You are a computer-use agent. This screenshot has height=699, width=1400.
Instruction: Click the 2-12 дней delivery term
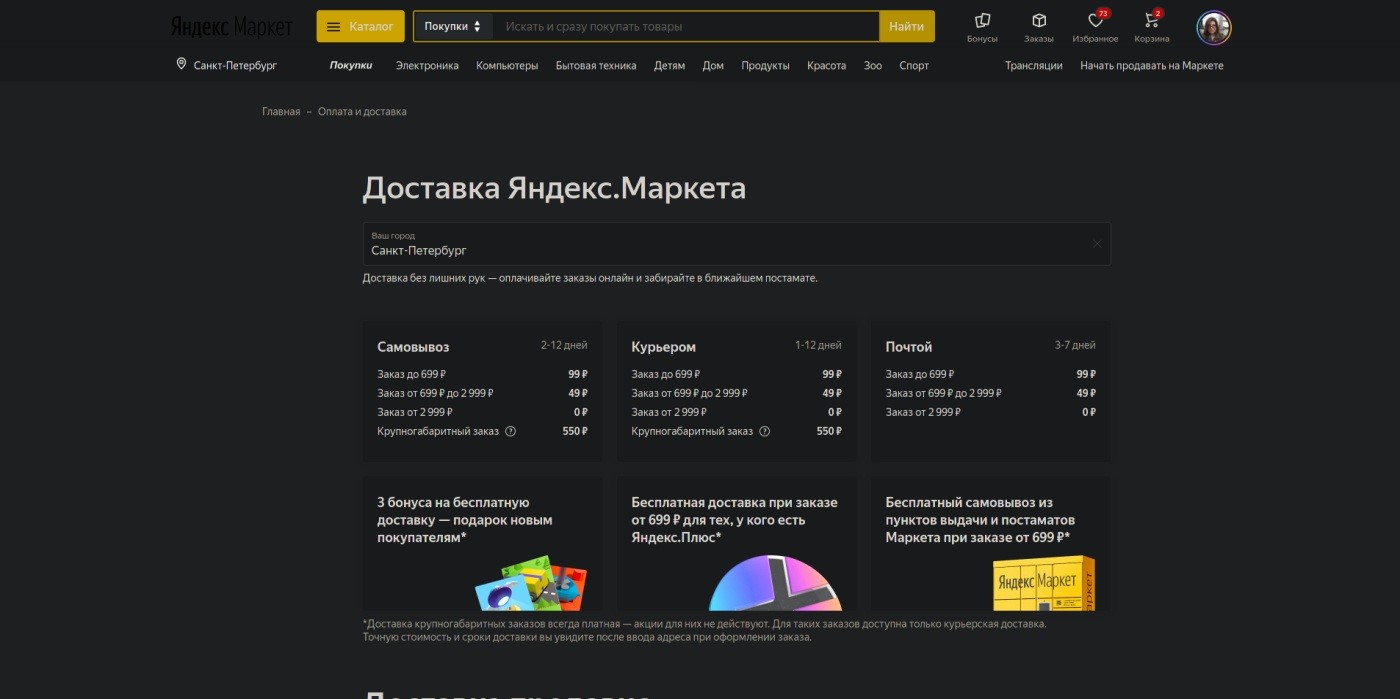(x=564, y=345)
